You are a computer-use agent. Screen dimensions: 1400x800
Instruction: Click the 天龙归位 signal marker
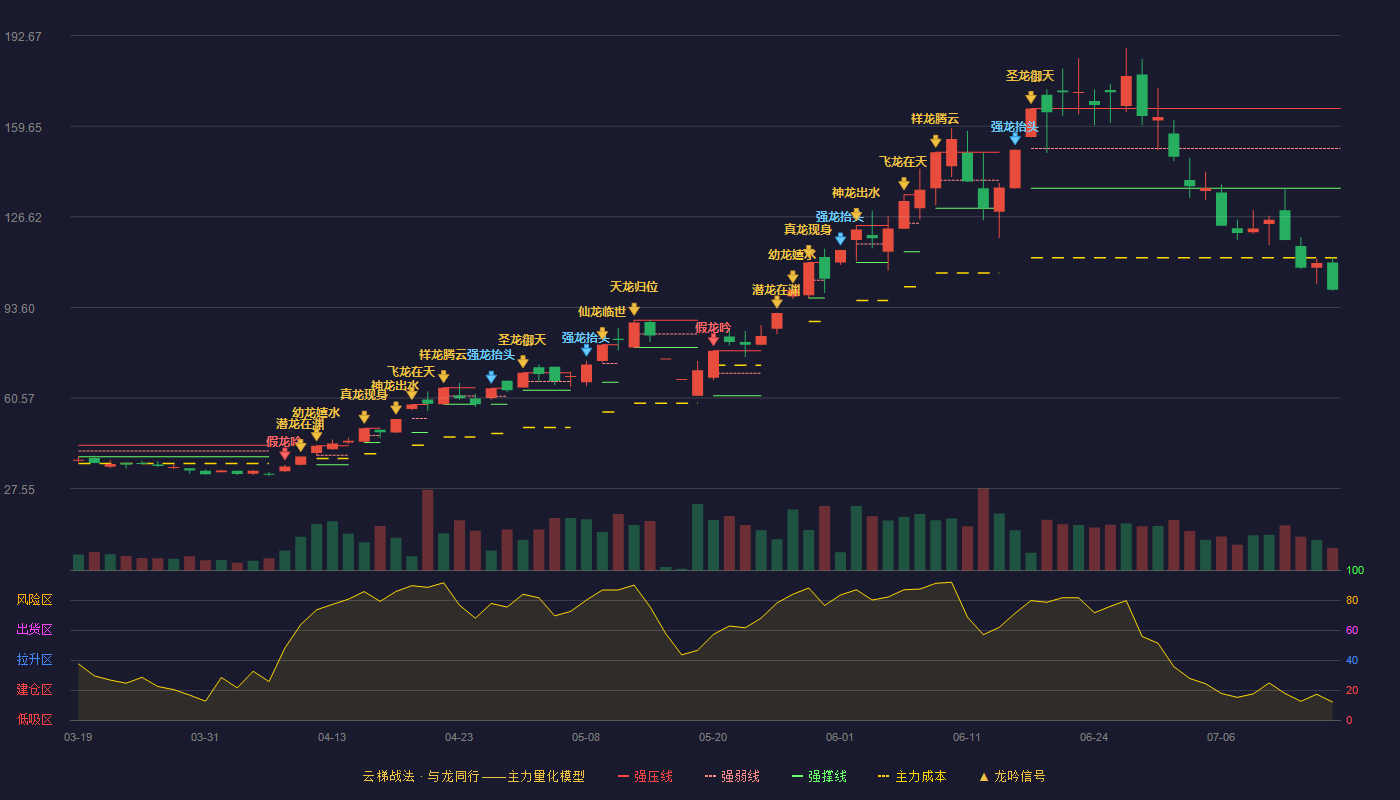coord(634,287)
